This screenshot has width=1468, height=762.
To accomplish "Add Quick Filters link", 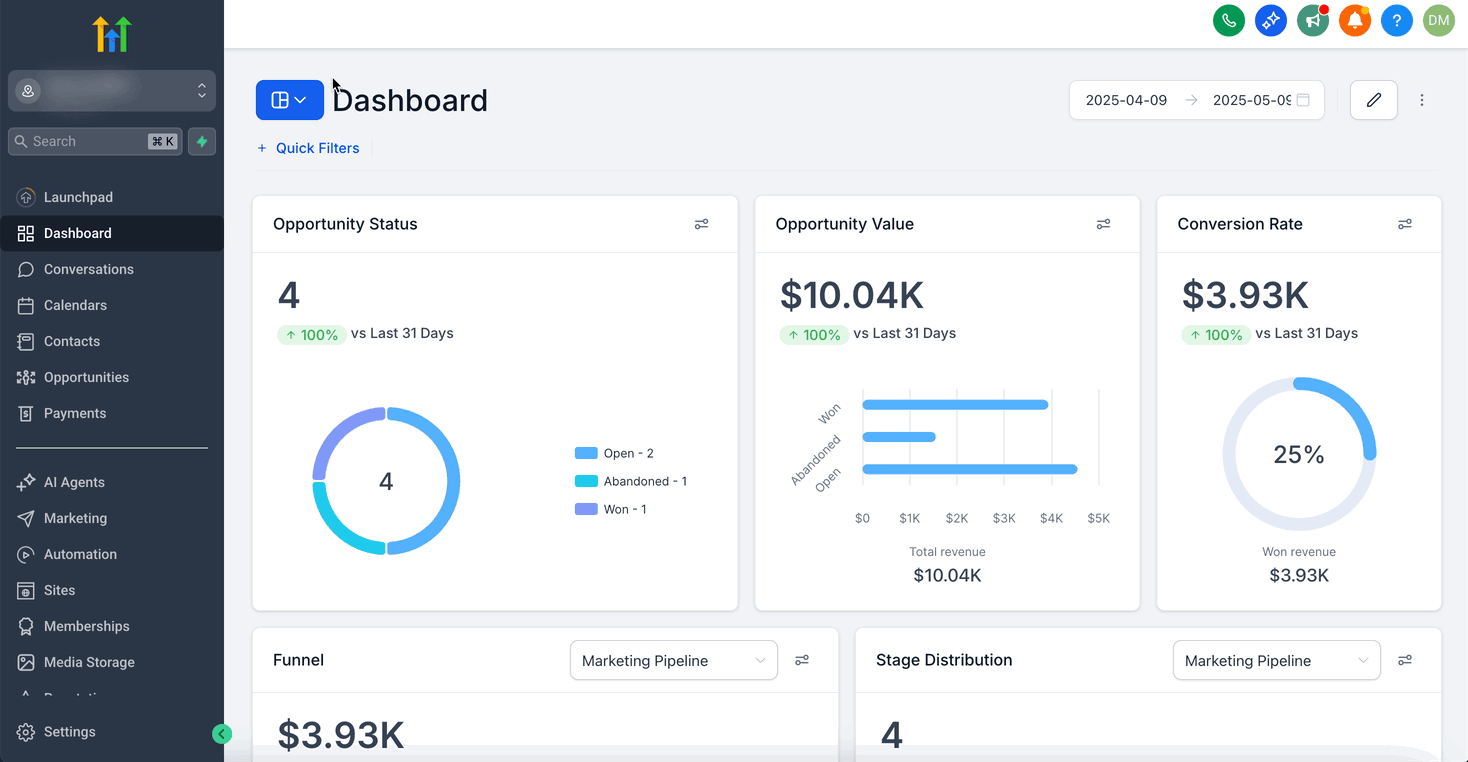I will (308, 148).
